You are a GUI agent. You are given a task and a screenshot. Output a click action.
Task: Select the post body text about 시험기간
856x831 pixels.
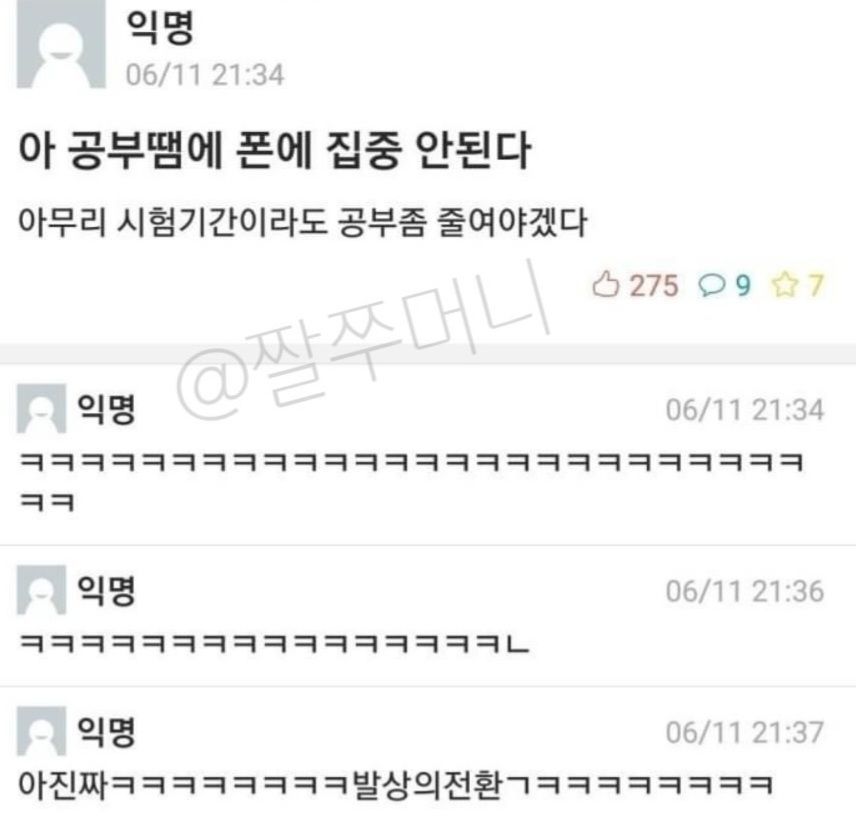[302, 222]
